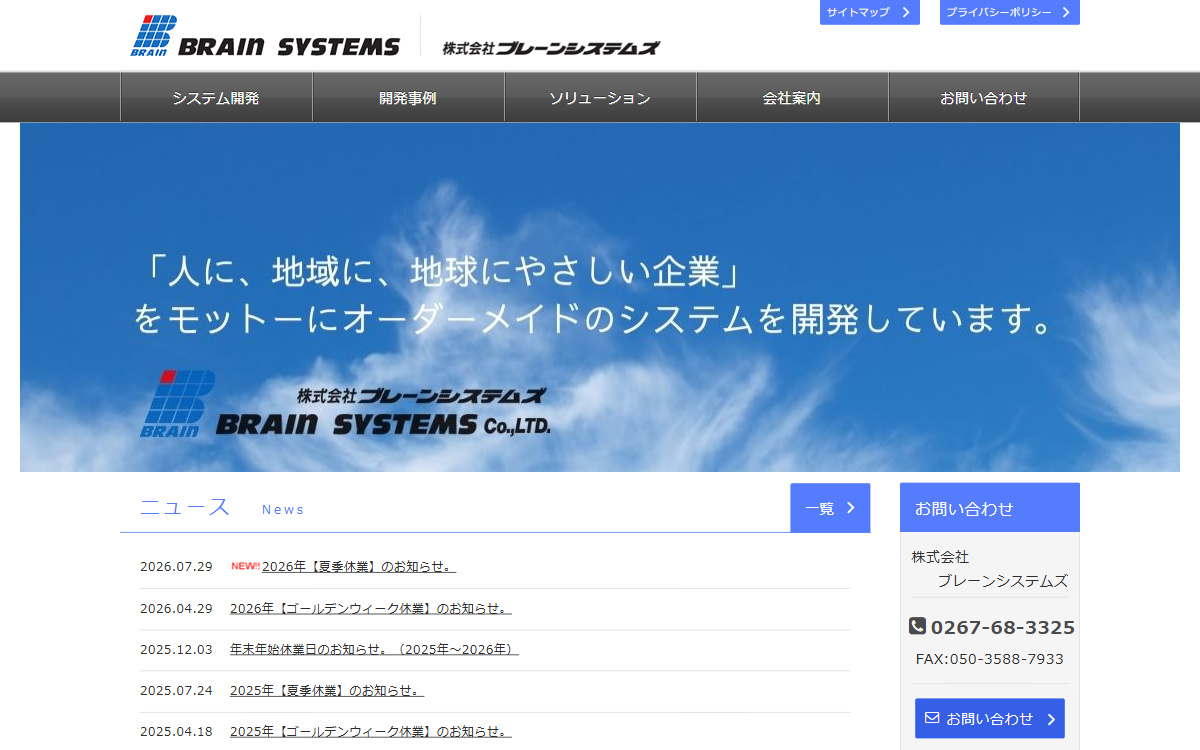Click the date 2025.04.18 in news list
The image size is (1200, 750).
pos(176,731)
